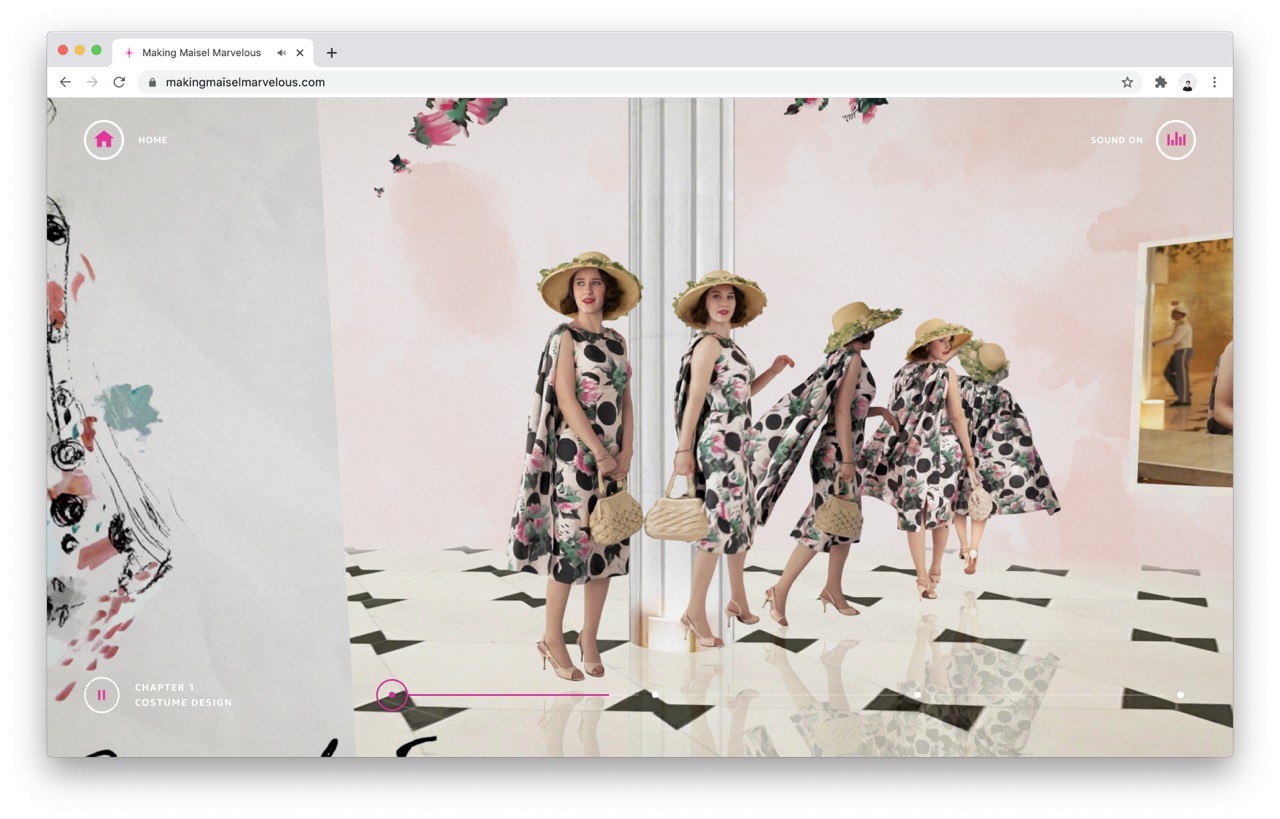Go back with the browser back arrow
Screen dimensions: 1280x819
[65, 82]
